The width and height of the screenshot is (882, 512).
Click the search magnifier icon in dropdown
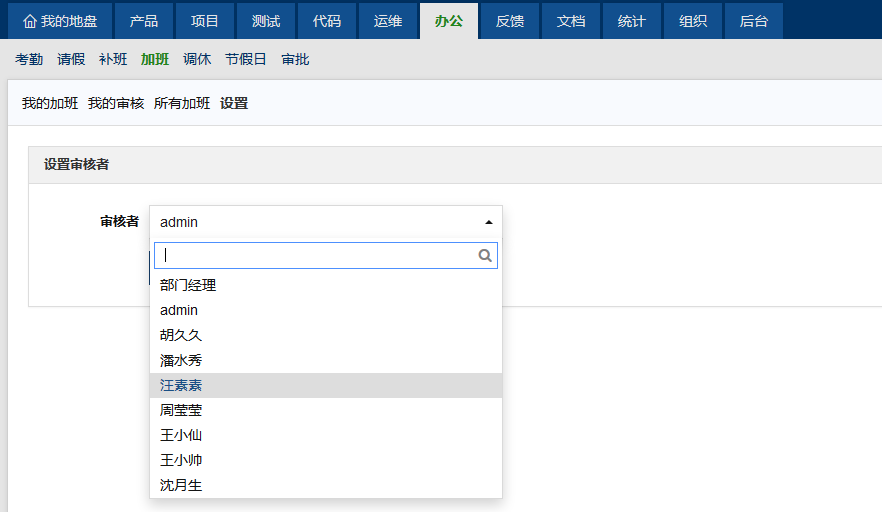(485, 256)
